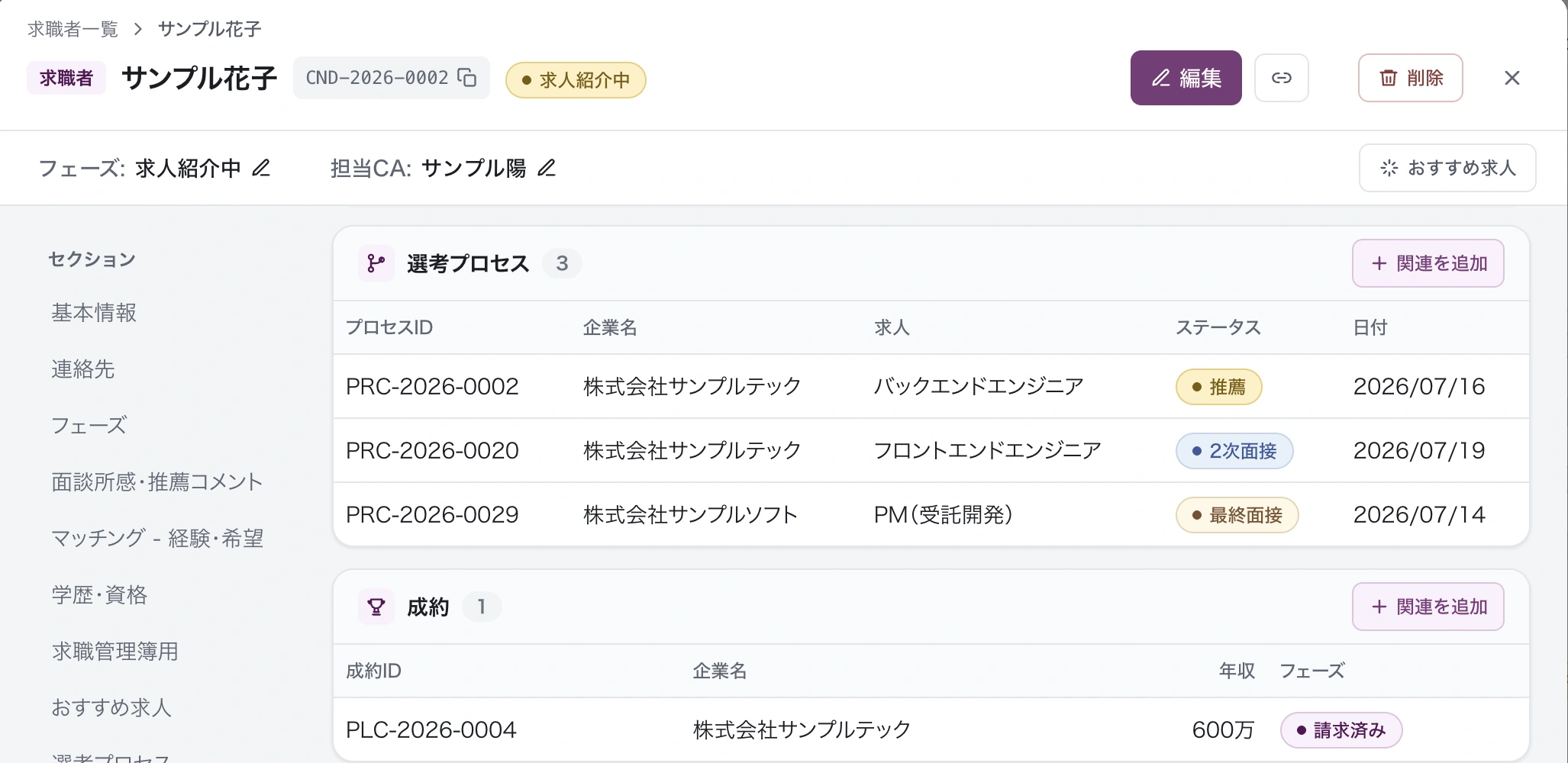Viewport: 1568px width, 763px height.
Task: Click the 最終面接 status badge
Action: tap(1237, 515)
